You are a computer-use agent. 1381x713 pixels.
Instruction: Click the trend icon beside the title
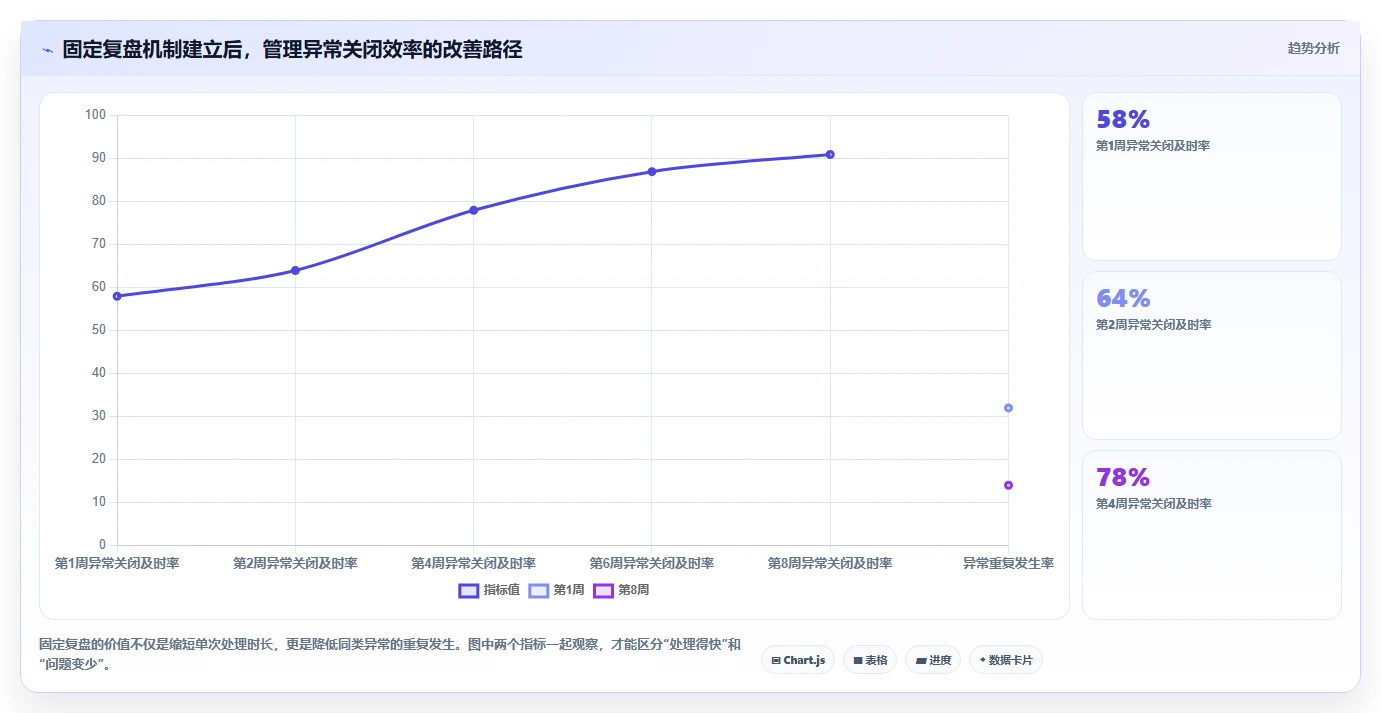tap(48, 50)
